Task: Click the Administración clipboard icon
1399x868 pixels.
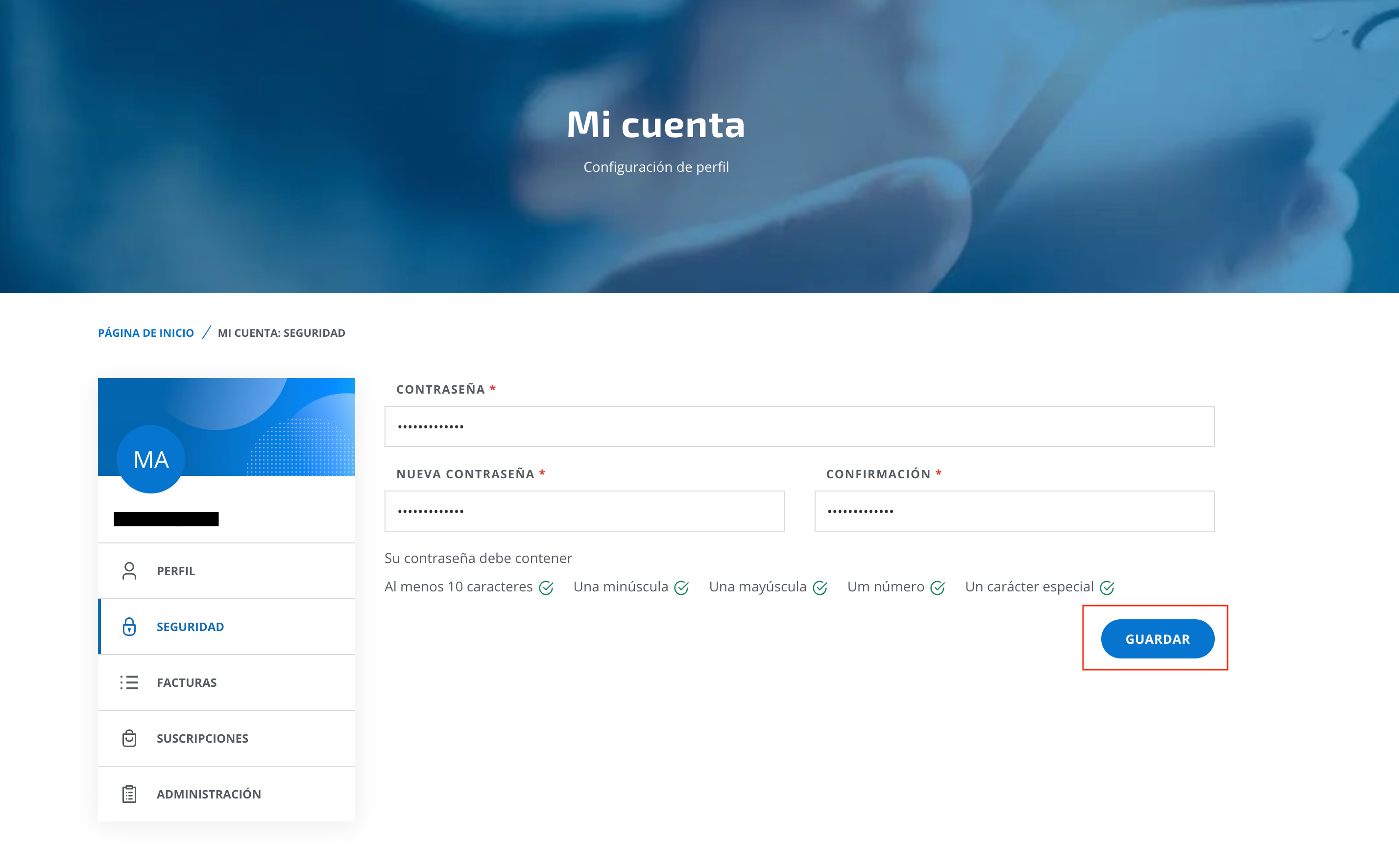Action: pos(129,794)
